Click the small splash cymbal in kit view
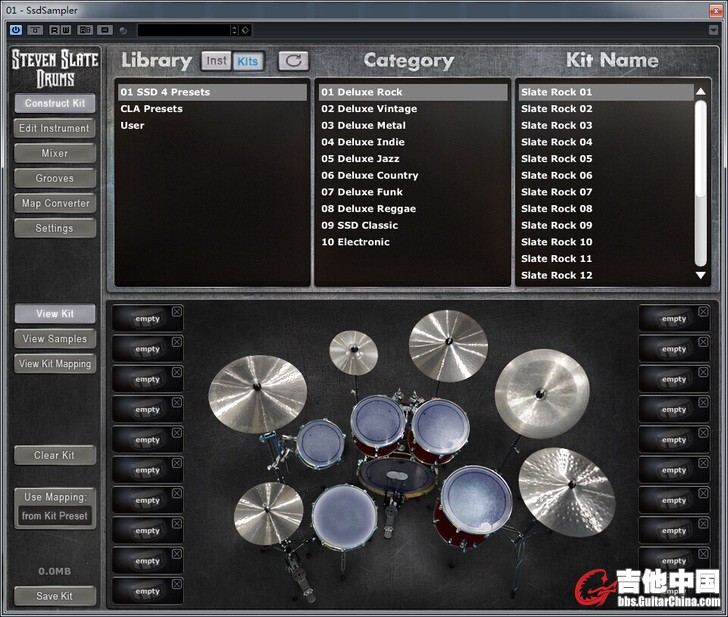Screen dimensions: 728x617 pos(354,352)
